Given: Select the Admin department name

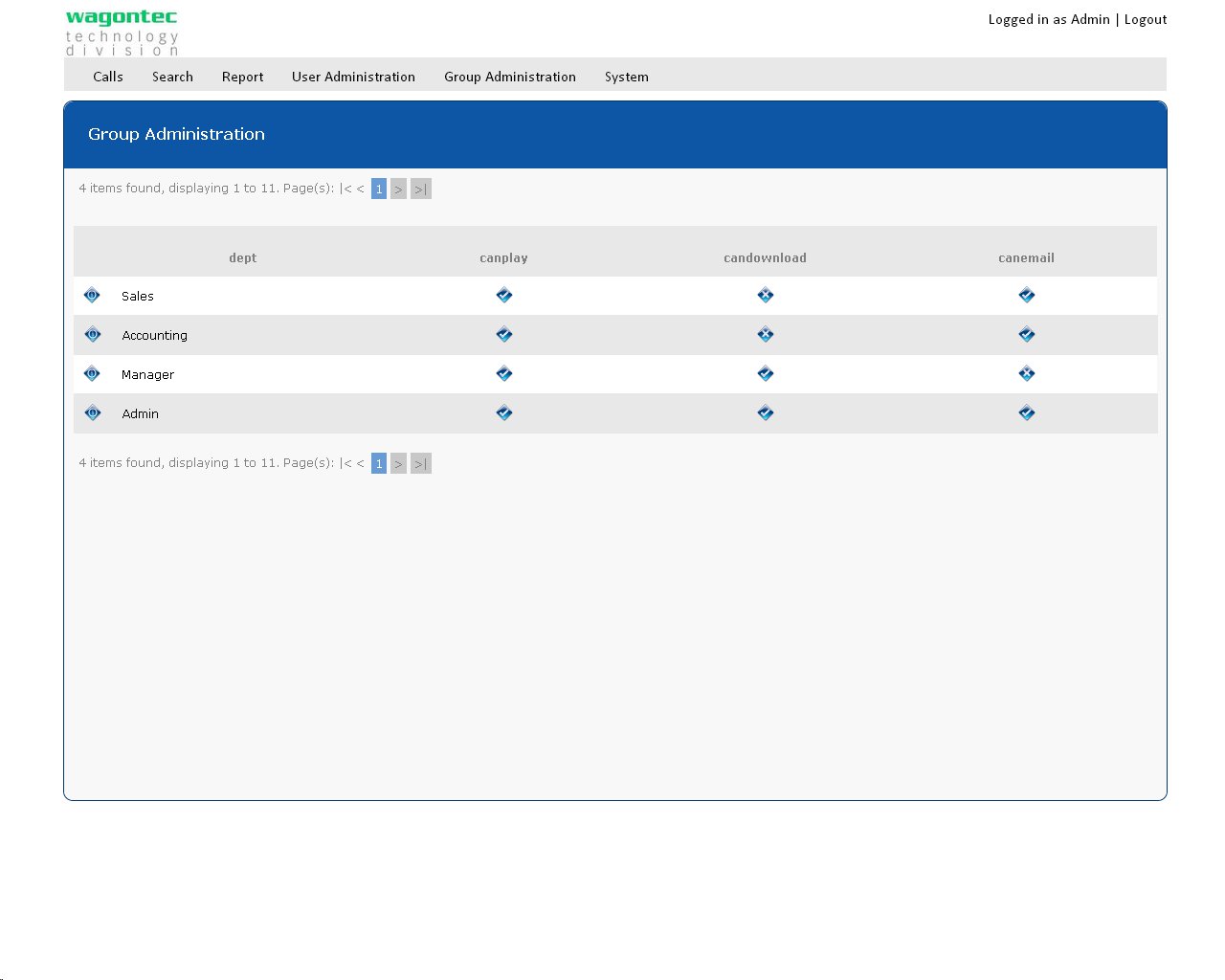Looking at the screenshot, I should tap(141, 413).
